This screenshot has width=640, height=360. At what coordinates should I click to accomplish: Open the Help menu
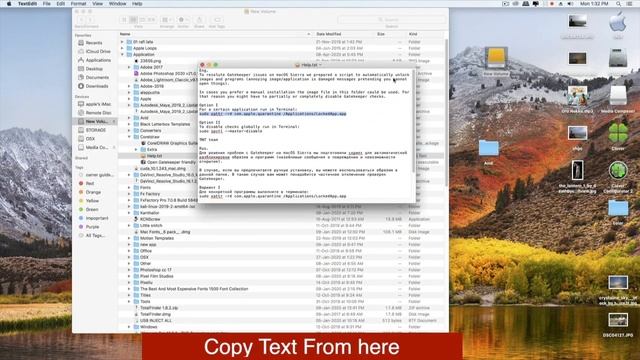tap(137, 4)
